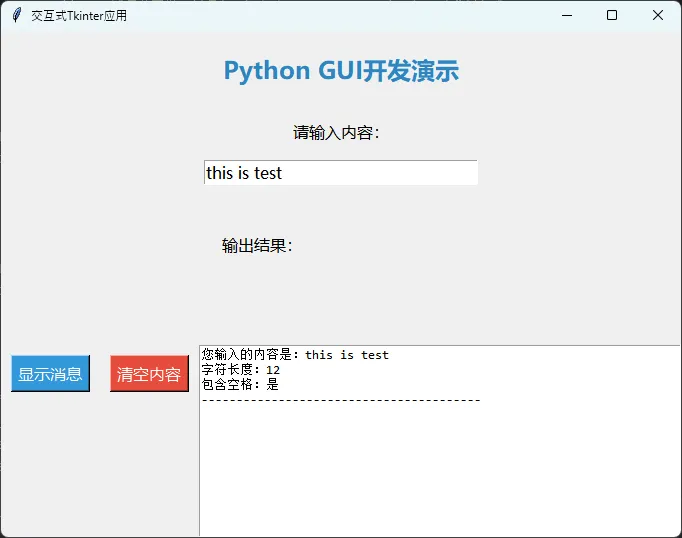
Task: Click the word "this" in the entry box
Action: point(219,173)
